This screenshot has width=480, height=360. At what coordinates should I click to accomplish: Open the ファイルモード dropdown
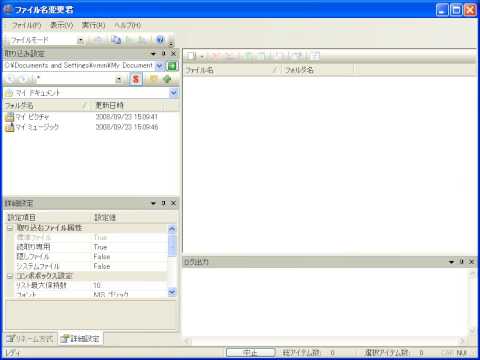(81, 41)
